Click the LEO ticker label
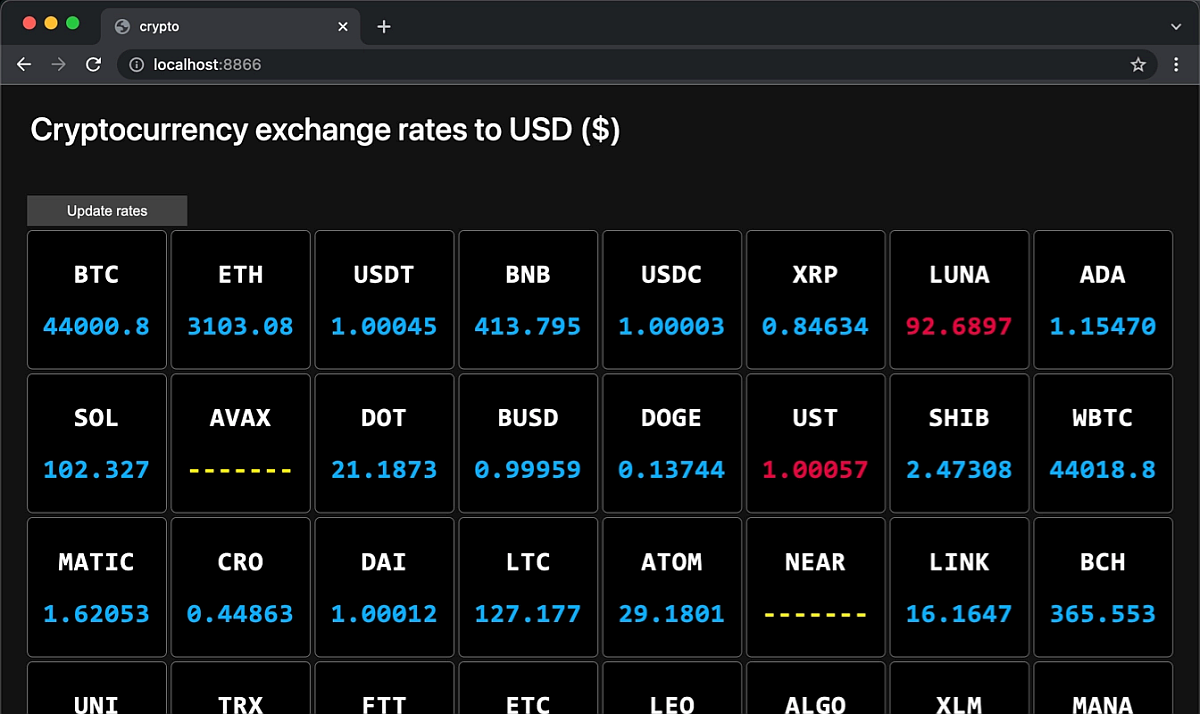Viewport: 1200px width, 714px height. pos(671,705)
